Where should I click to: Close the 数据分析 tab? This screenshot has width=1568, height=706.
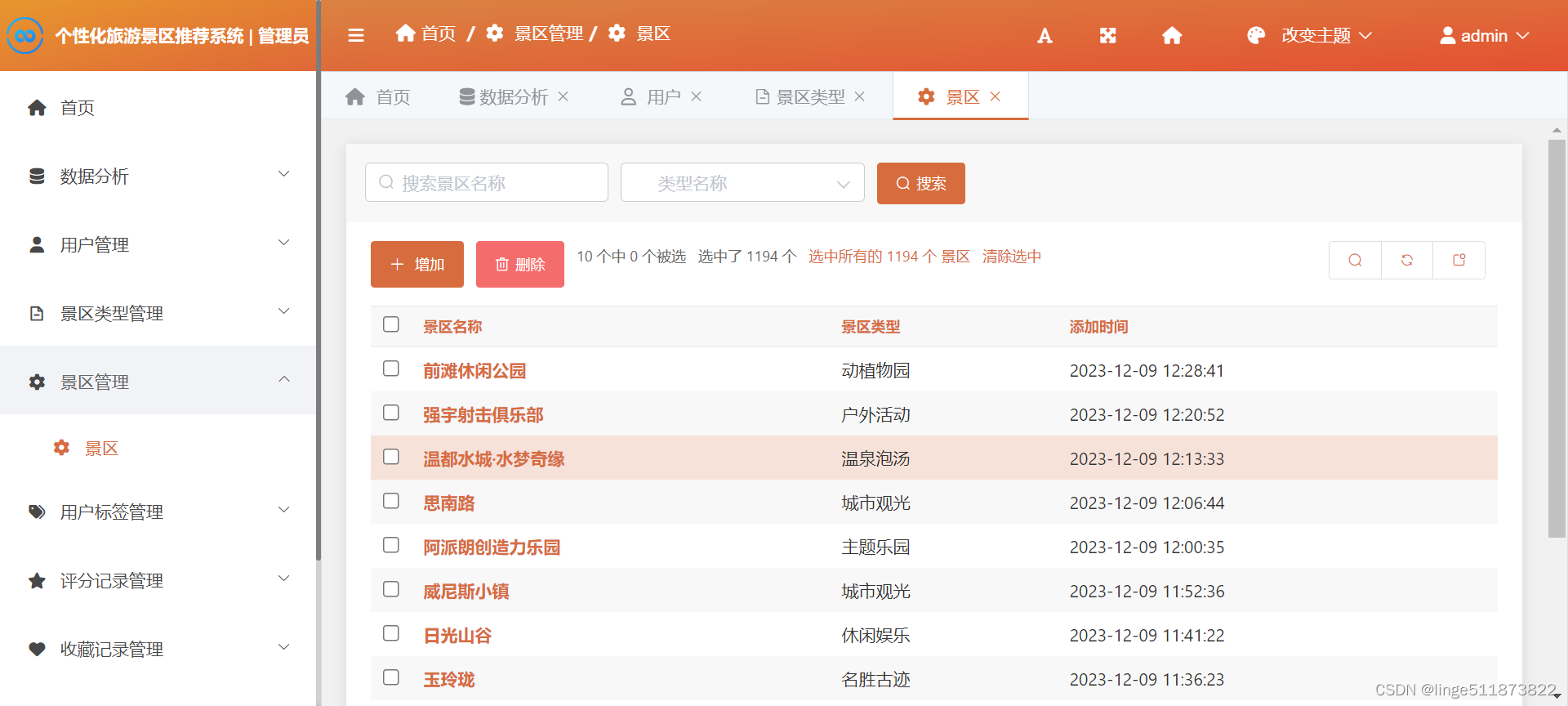[x=563, y=96]
